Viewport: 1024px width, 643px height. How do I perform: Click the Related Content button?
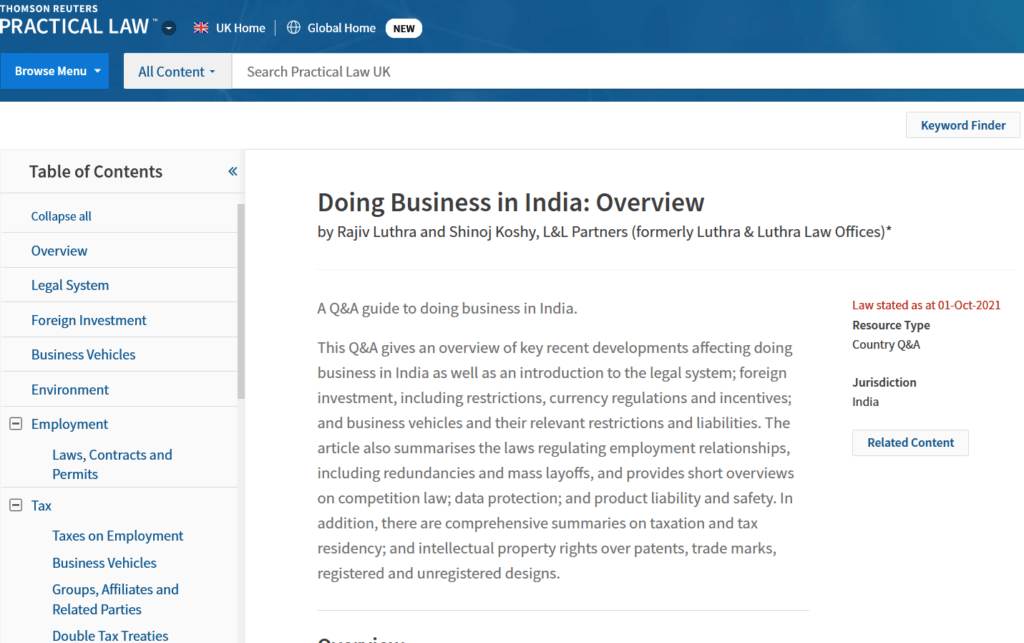tap(910, 442)
